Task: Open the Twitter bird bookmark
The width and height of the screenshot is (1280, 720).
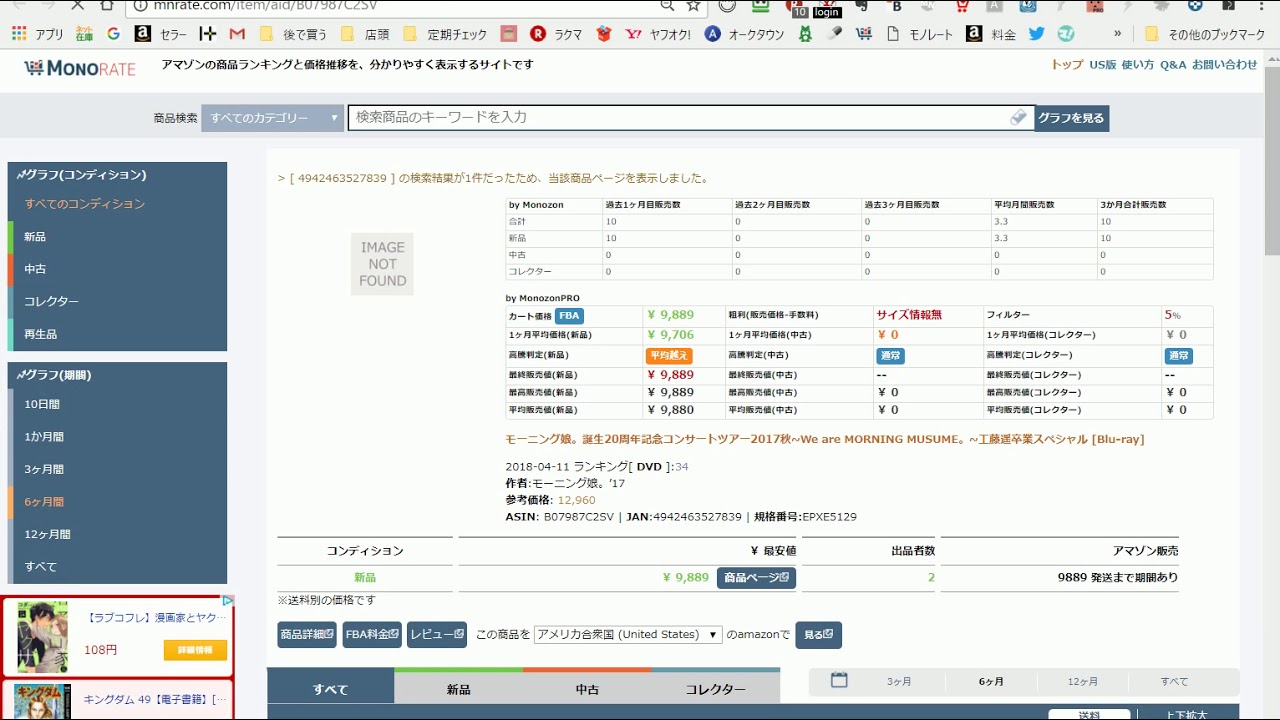Action: point(1036,34)
